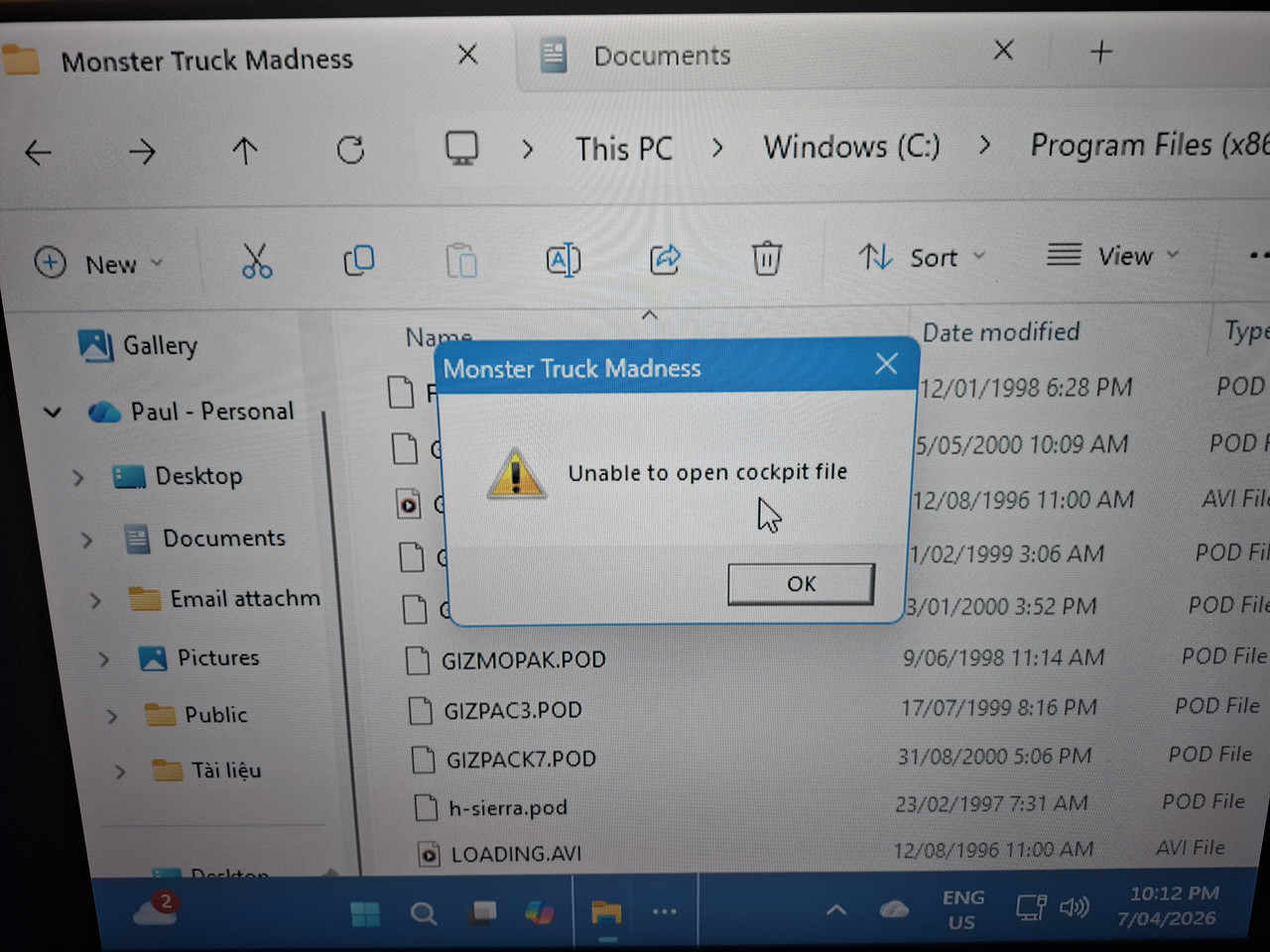Expand the Desktop folder in sidebar
This screenshot has width=1270, height=952.
pos(78,478)
